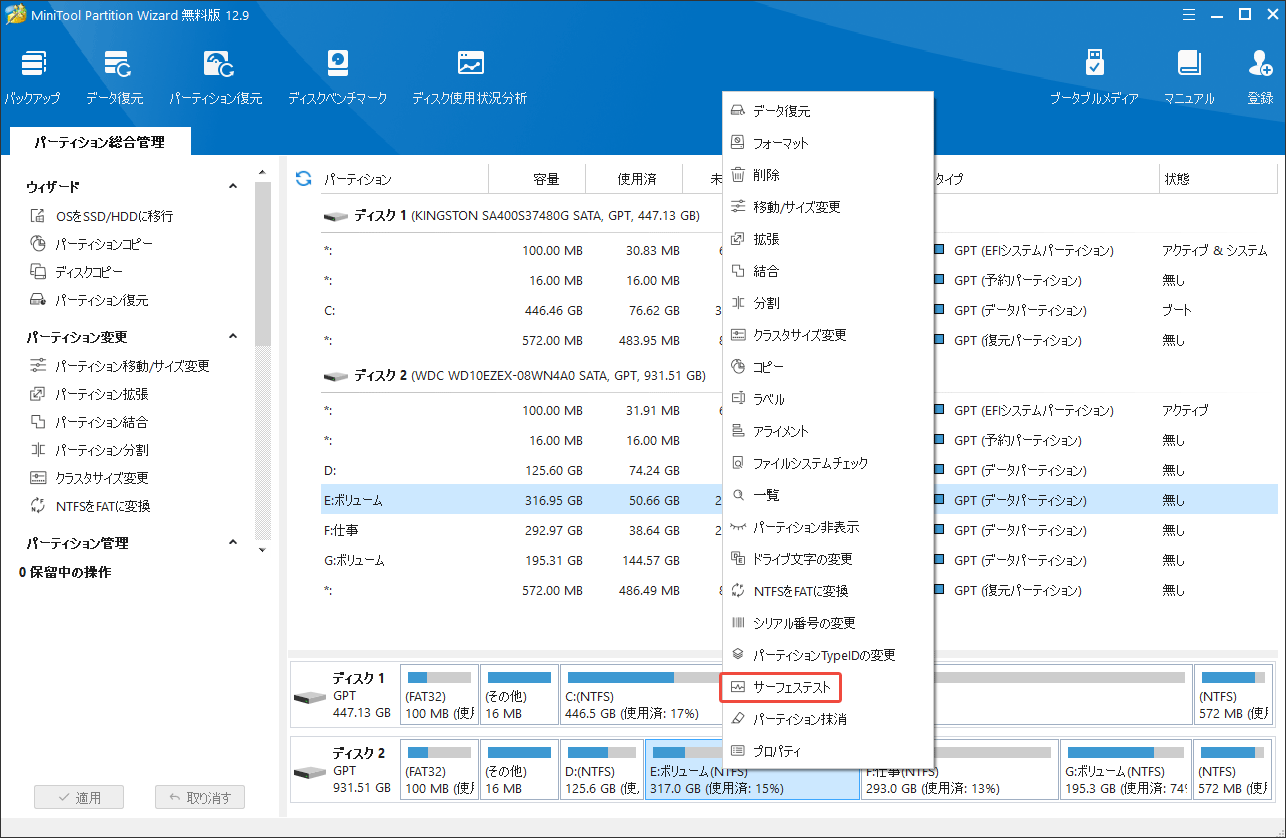Click G:ボリューム(NTFS) block in disk map
Screen dimensions: 1286x838
1126,769
